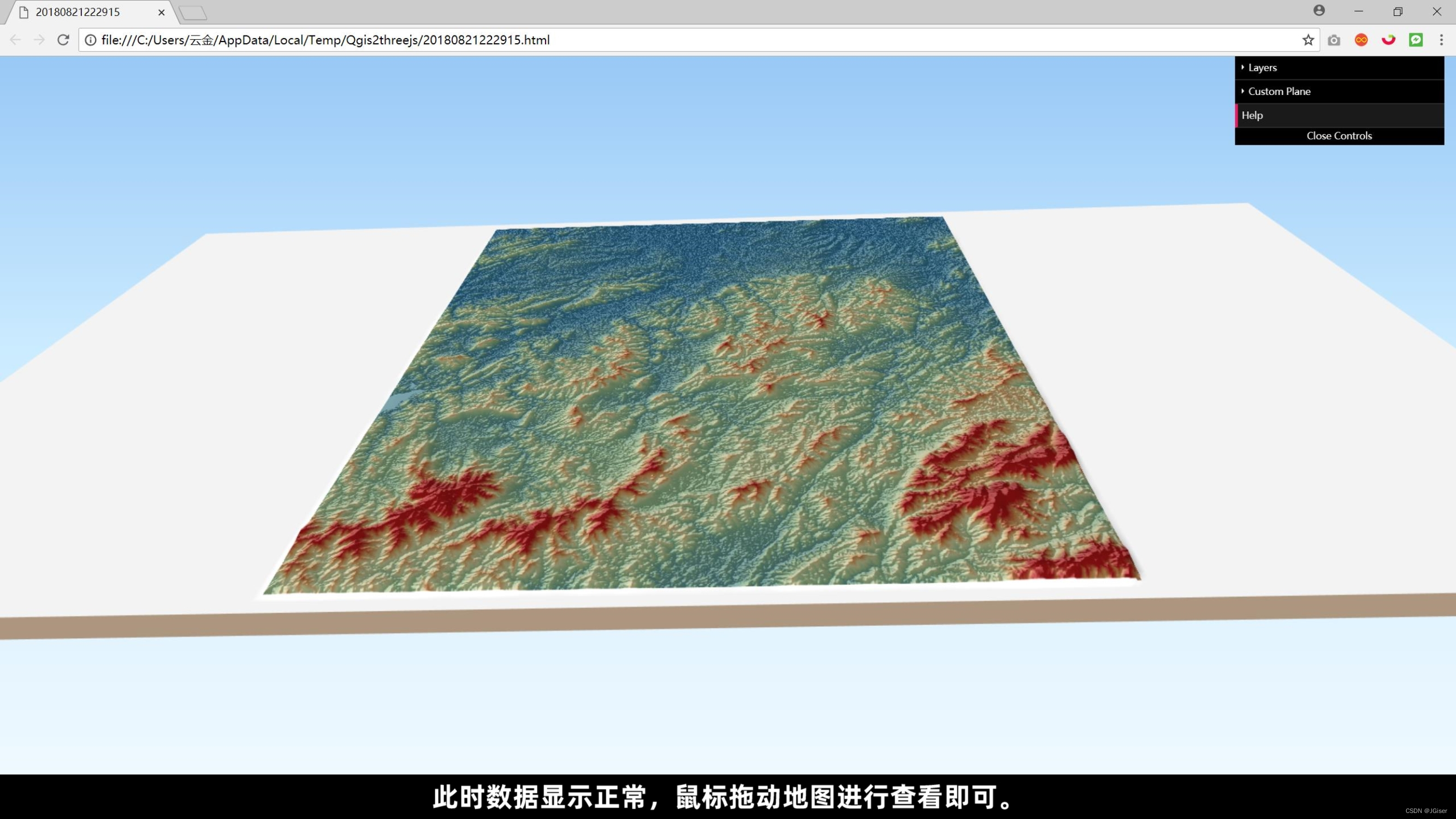This screenshot has width=1456, height=819.
Task: Open the Chrome three-dot menu
Action: coord(1442,39)
